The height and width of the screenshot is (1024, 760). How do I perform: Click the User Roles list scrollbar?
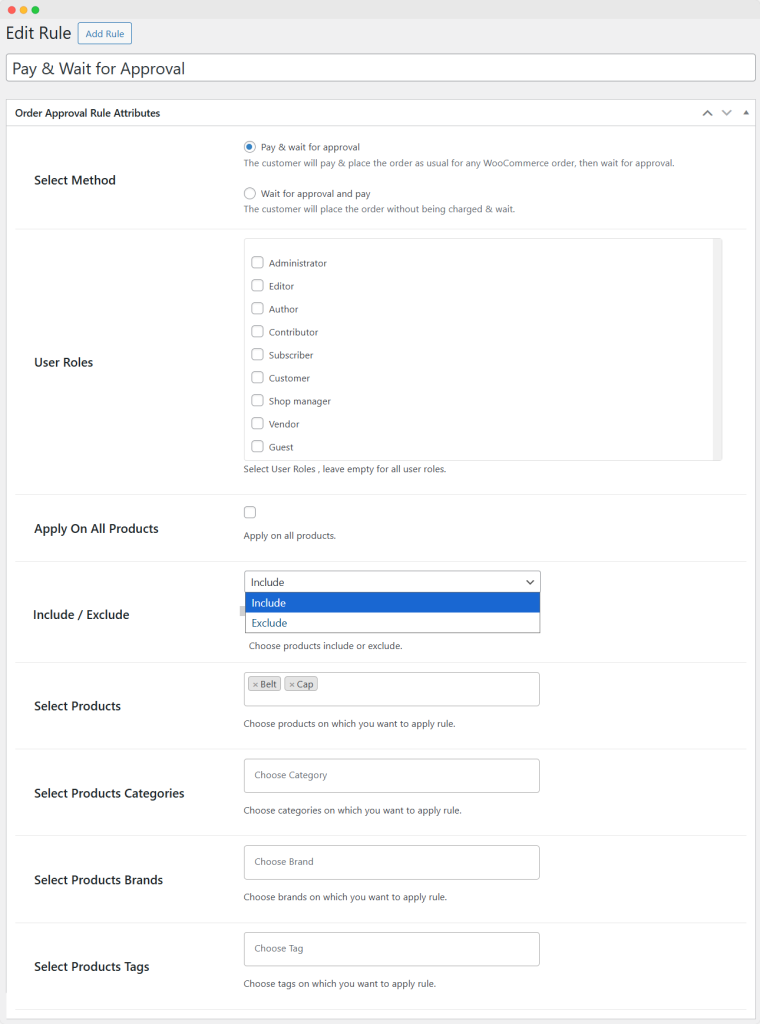pyautogui.click(x=717, y=349)
